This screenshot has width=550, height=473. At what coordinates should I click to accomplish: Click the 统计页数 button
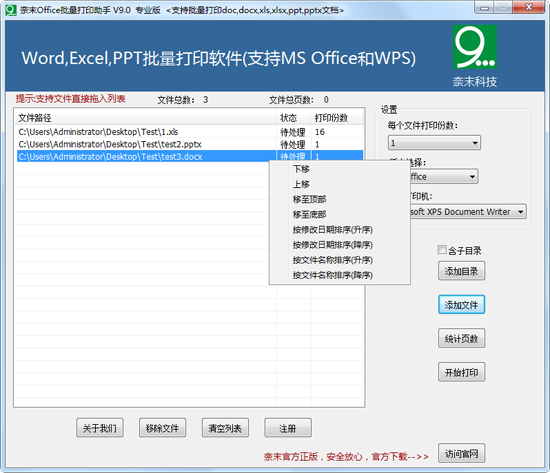point(461,338)
